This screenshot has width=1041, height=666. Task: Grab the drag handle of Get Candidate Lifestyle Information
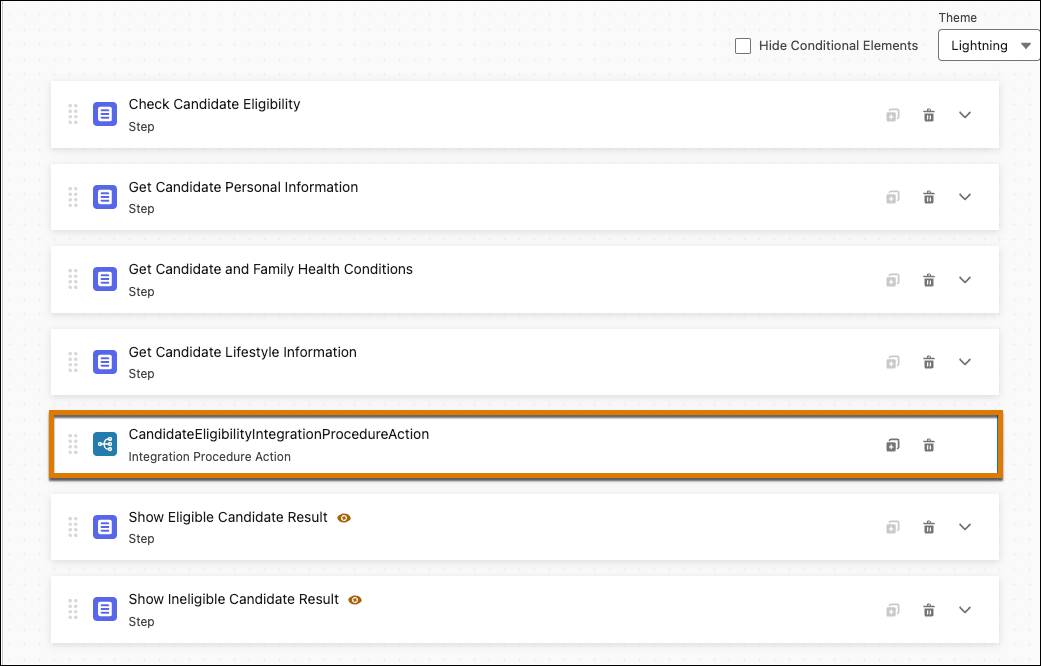coord(73,362)
